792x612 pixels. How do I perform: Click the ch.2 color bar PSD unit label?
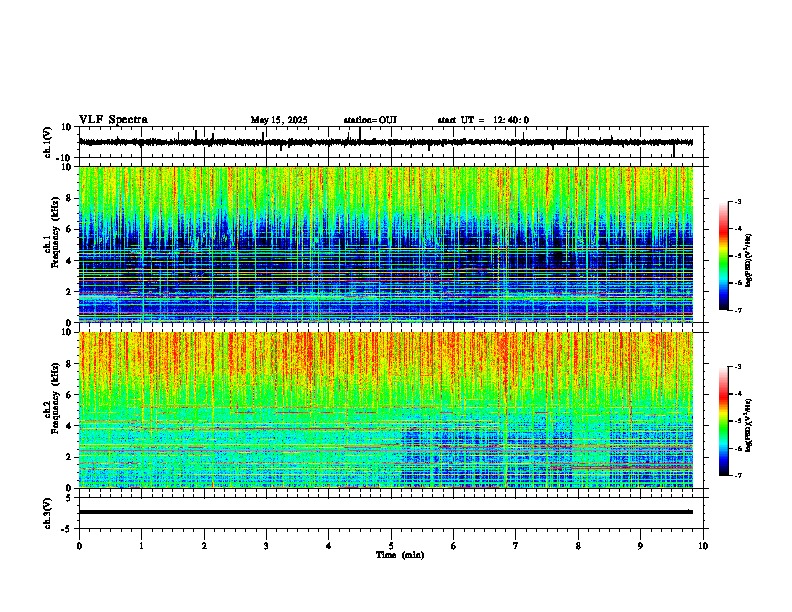748,426
